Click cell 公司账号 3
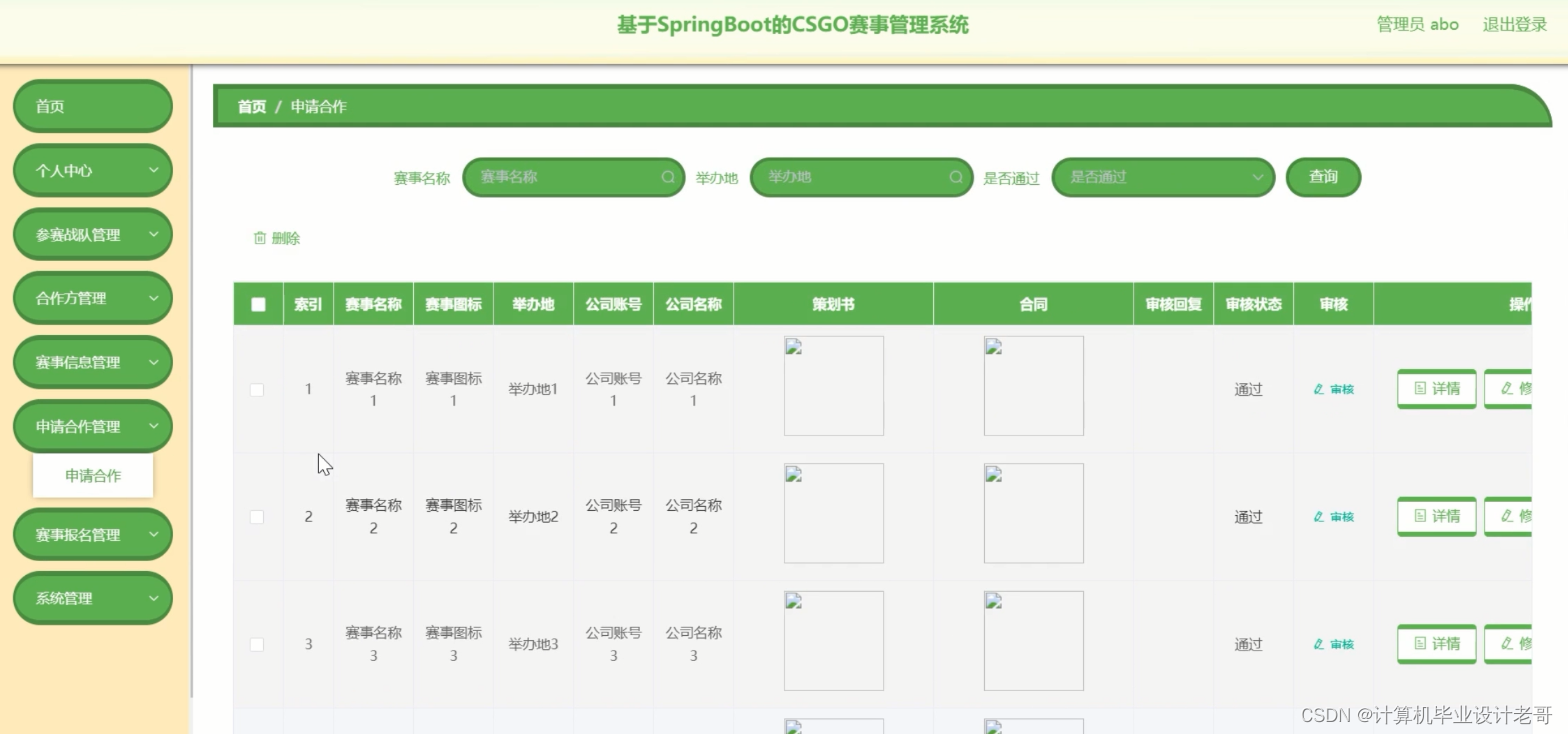Screen dimensions: 1568x734 [613, 645]
